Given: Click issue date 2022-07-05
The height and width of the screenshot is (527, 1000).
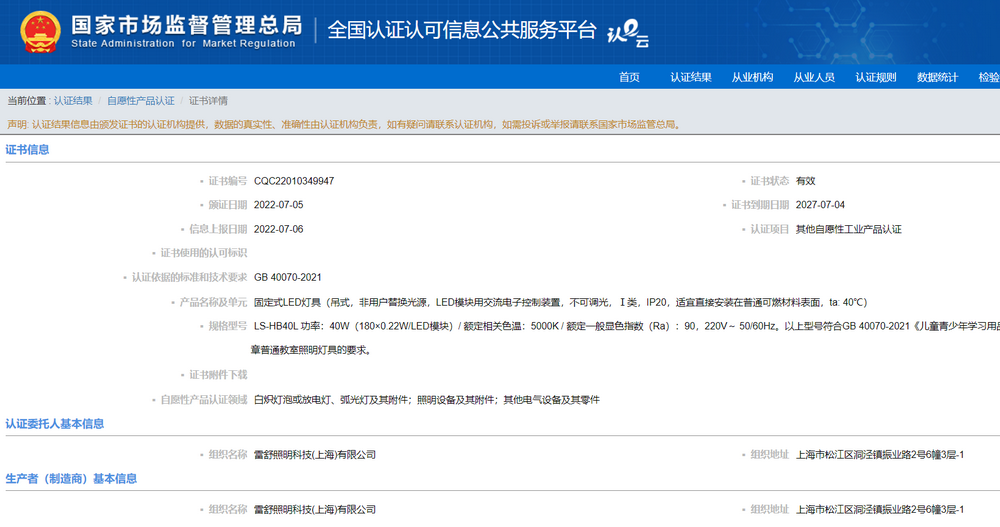Looking at the screenshot, I should (279, 205).
